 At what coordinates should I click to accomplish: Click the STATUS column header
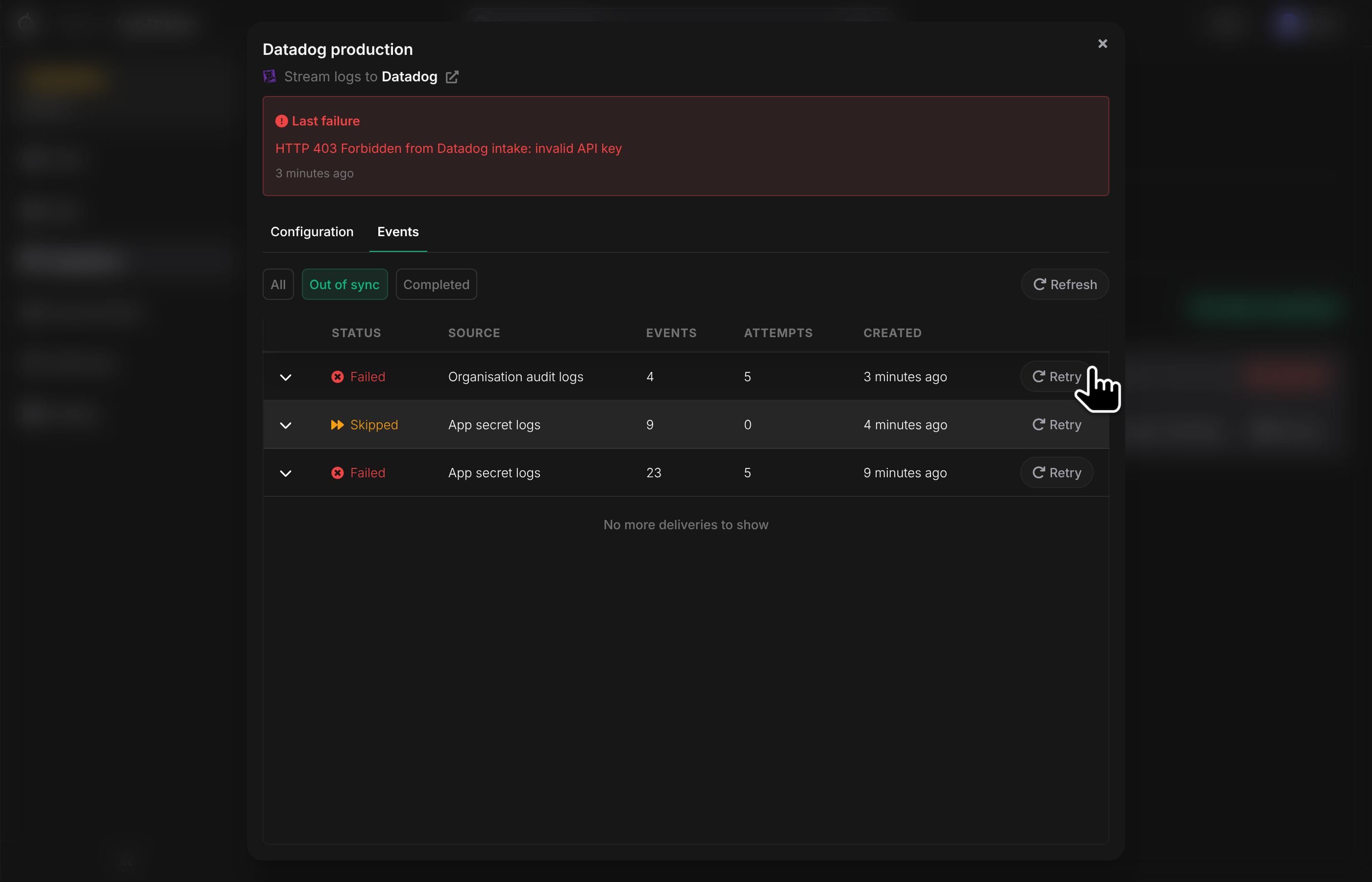click(356, 333)
